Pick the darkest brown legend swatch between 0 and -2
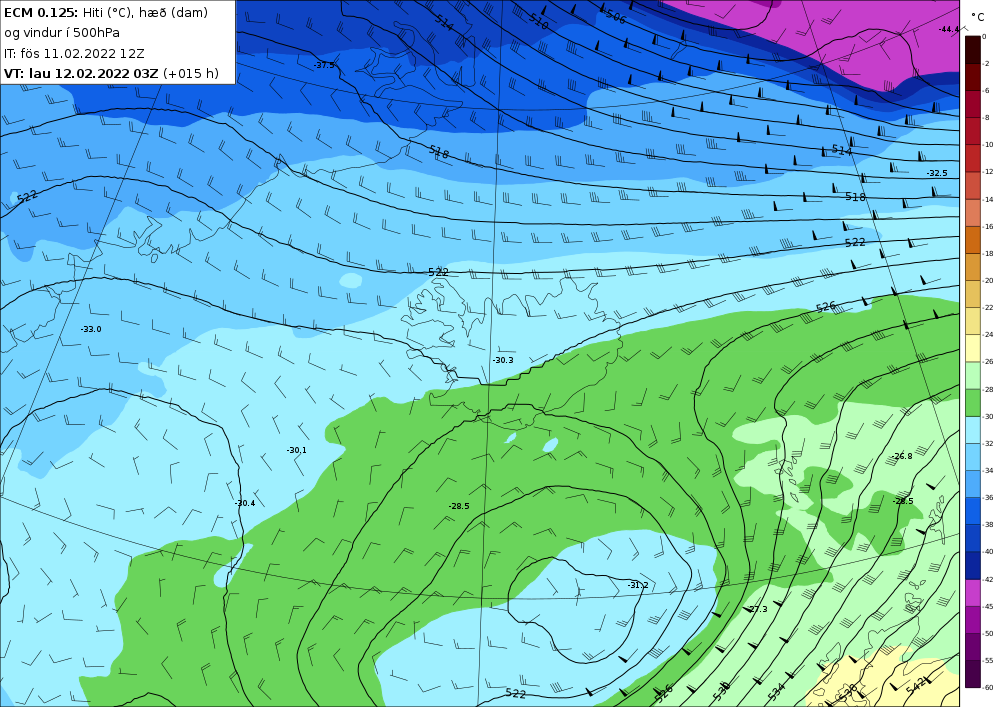 coord(973,50)
